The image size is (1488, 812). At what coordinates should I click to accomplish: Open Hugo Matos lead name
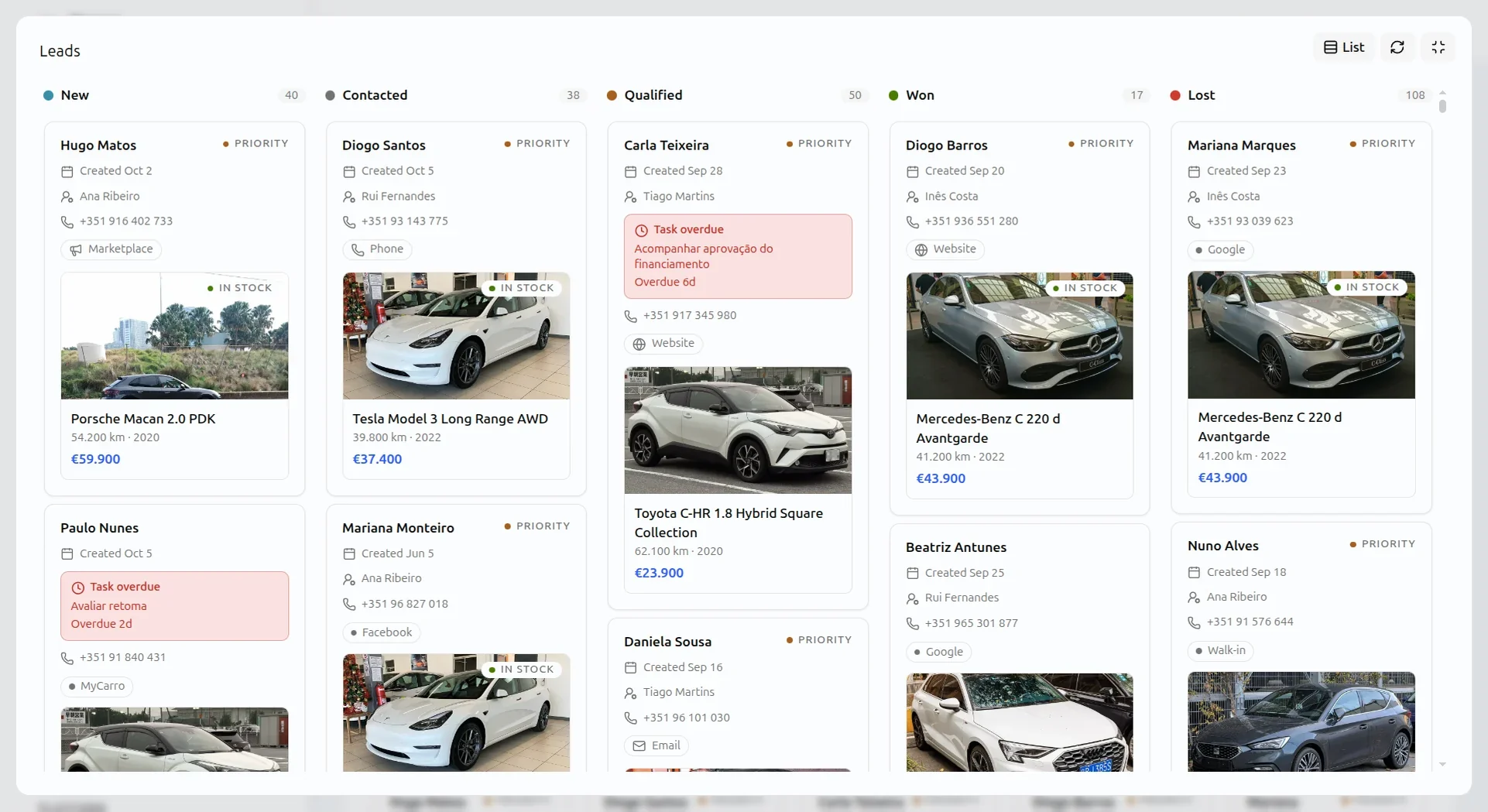[98, 146]
